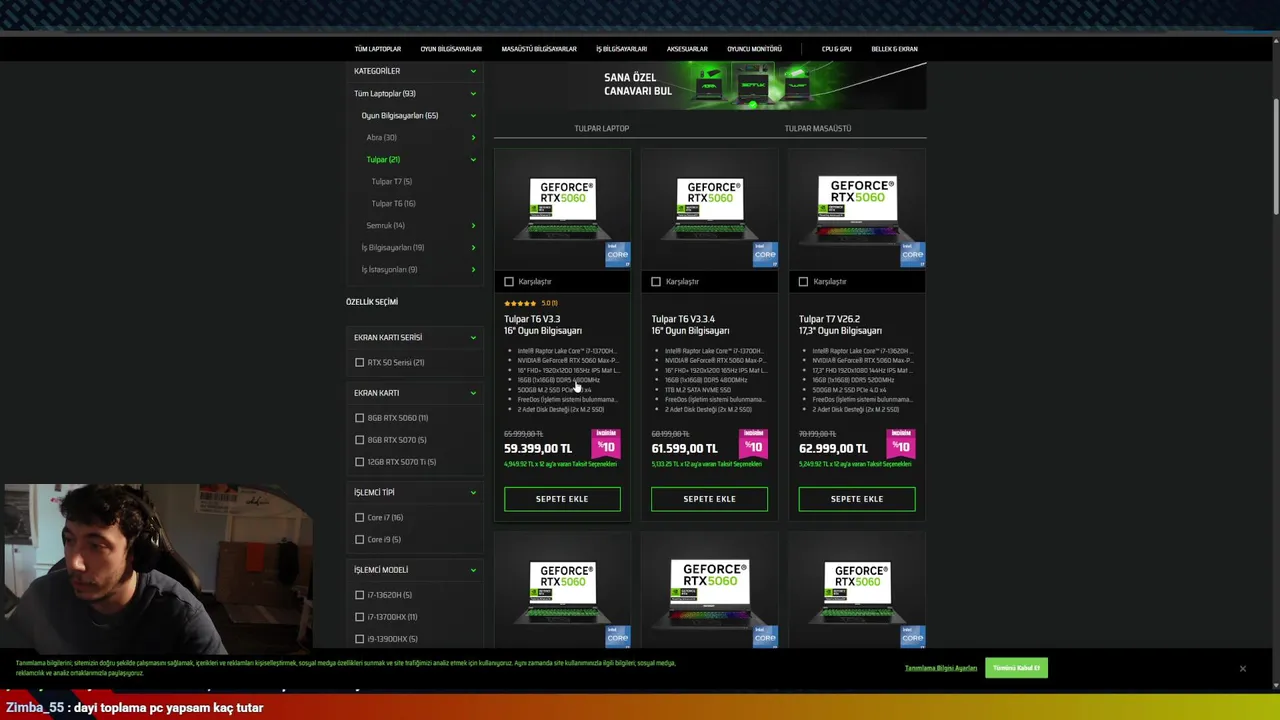Screen dimensions: 1280x720
Task: Add 61.599,00 TL laptop to cart
Action: [x=709, y=499]
